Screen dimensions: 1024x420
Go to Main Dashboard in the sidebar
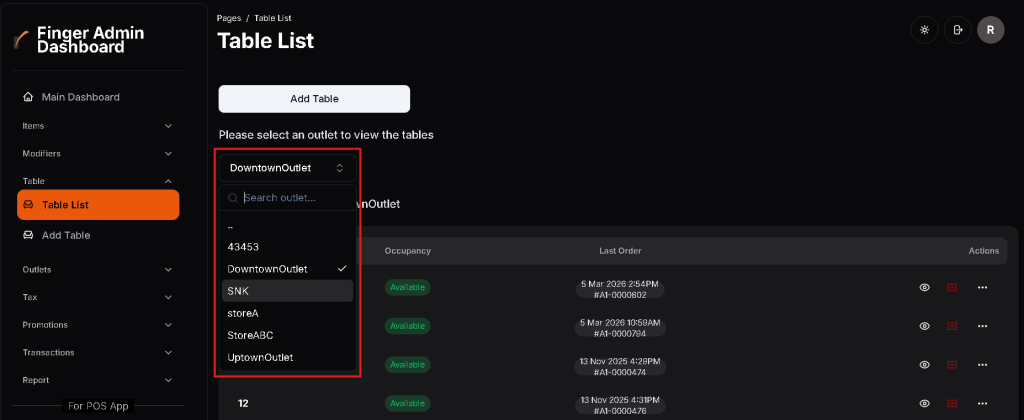coord(80,97)
